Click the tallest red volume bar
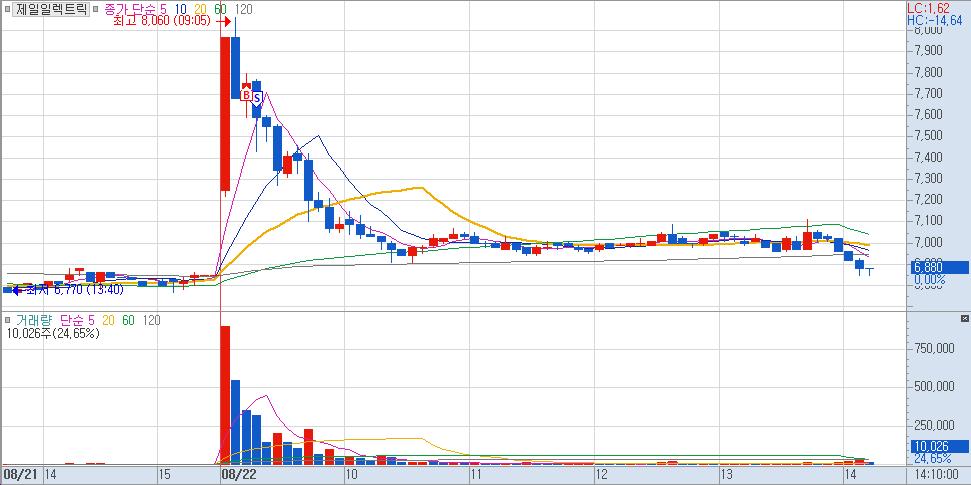The image size is (971, 485). (x=225, y=395)
